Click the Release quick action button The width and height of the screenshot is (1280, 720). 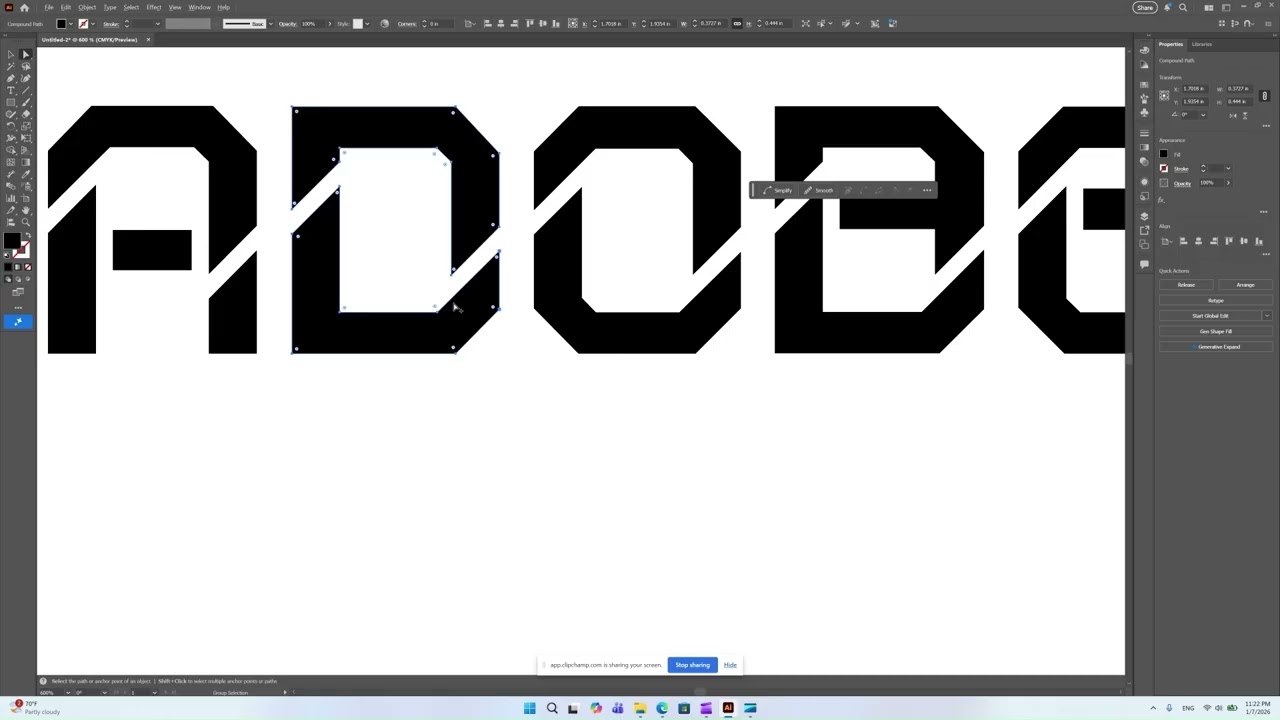(x=1186, y=285)
